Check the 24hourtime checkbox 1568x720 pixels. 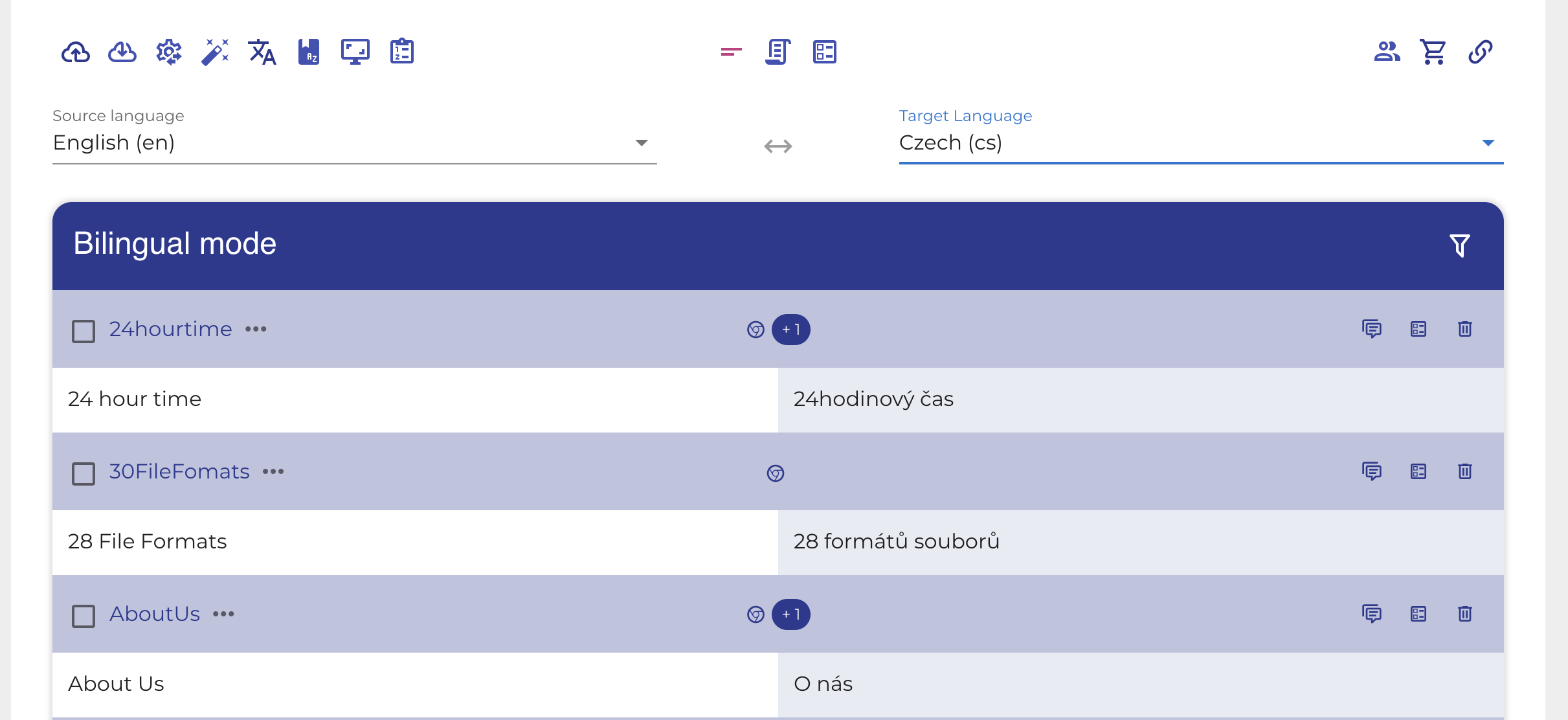(84, 331)
